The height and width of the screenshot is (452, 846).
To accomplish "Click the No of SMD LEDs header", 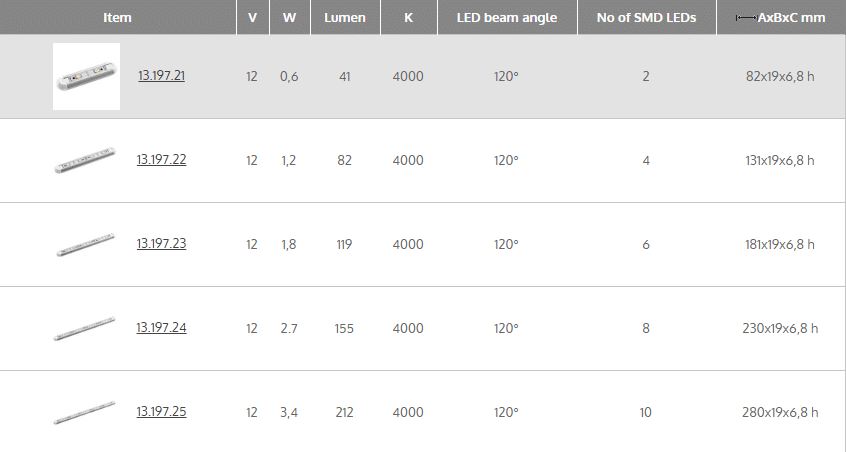I will click(646, 18).
